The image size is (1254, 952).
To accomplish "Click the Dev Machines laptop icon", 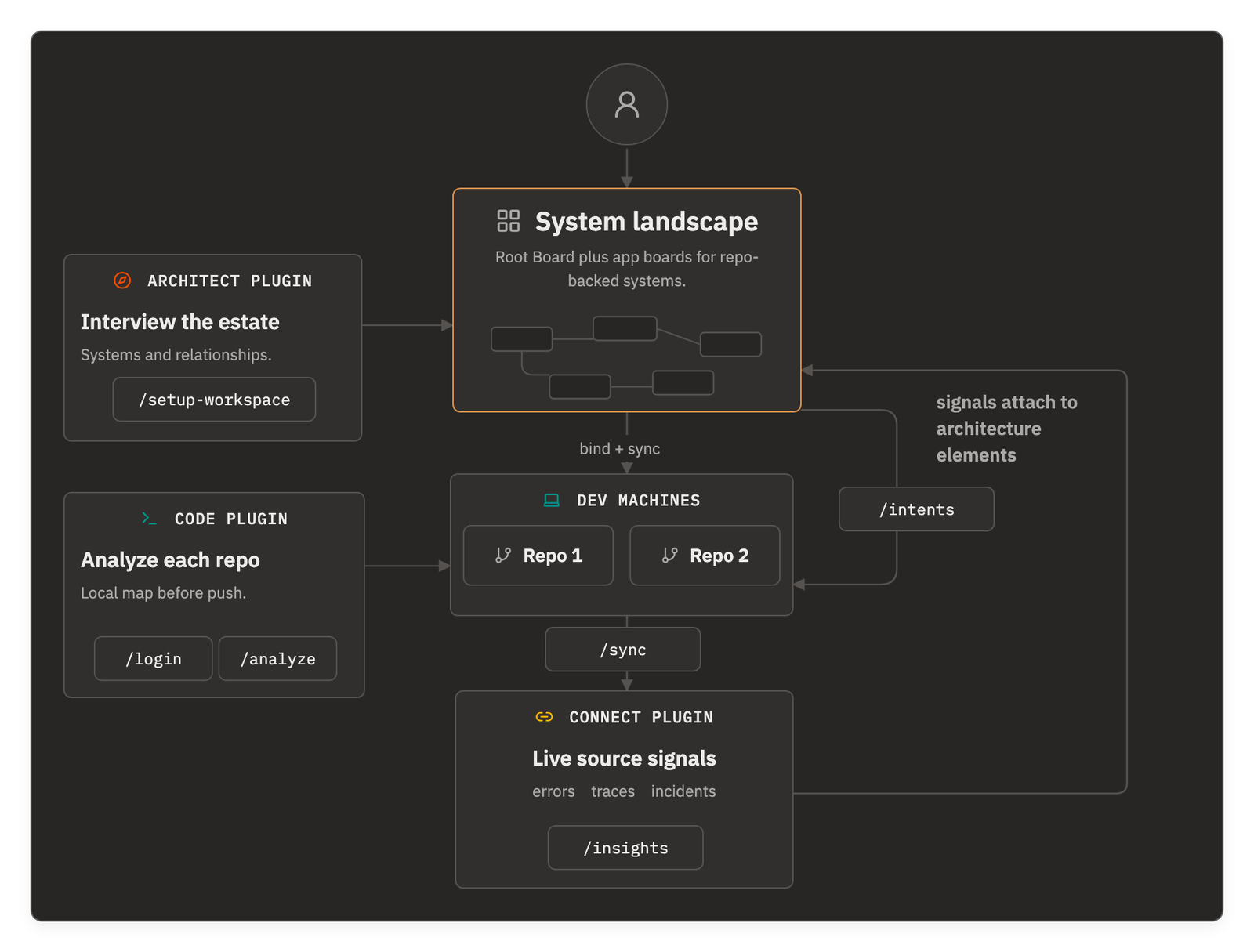I will pos(552,500).
